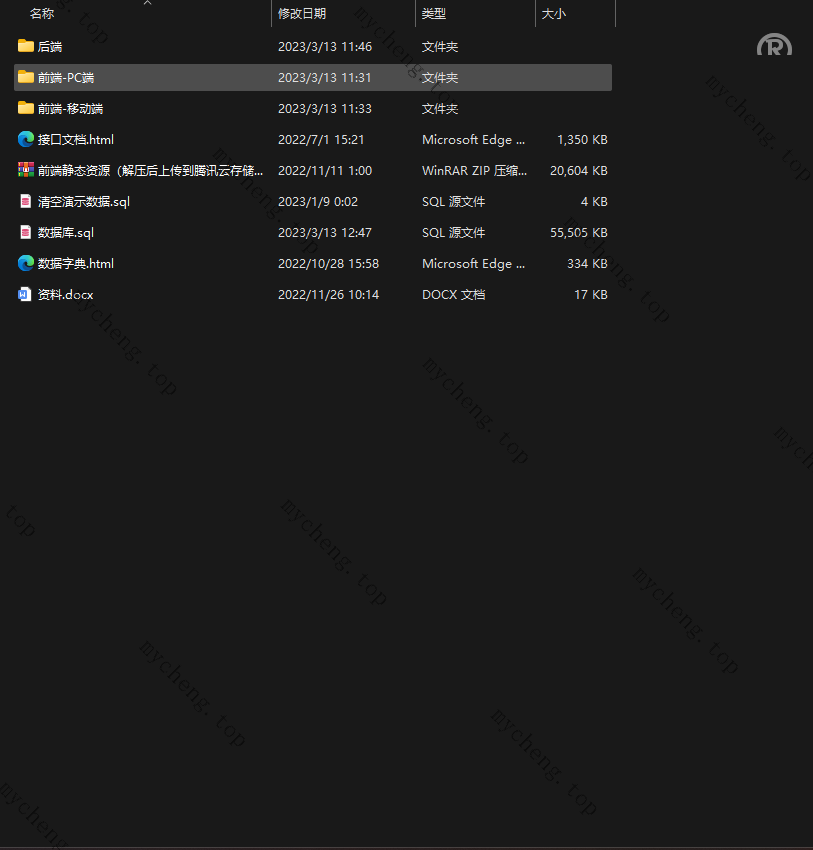The width and height of the screenshot is (813, 850).
Task: Click the SQL file icon for 数据库.sql
Action: pyautogui.click(x=26, y=232)
